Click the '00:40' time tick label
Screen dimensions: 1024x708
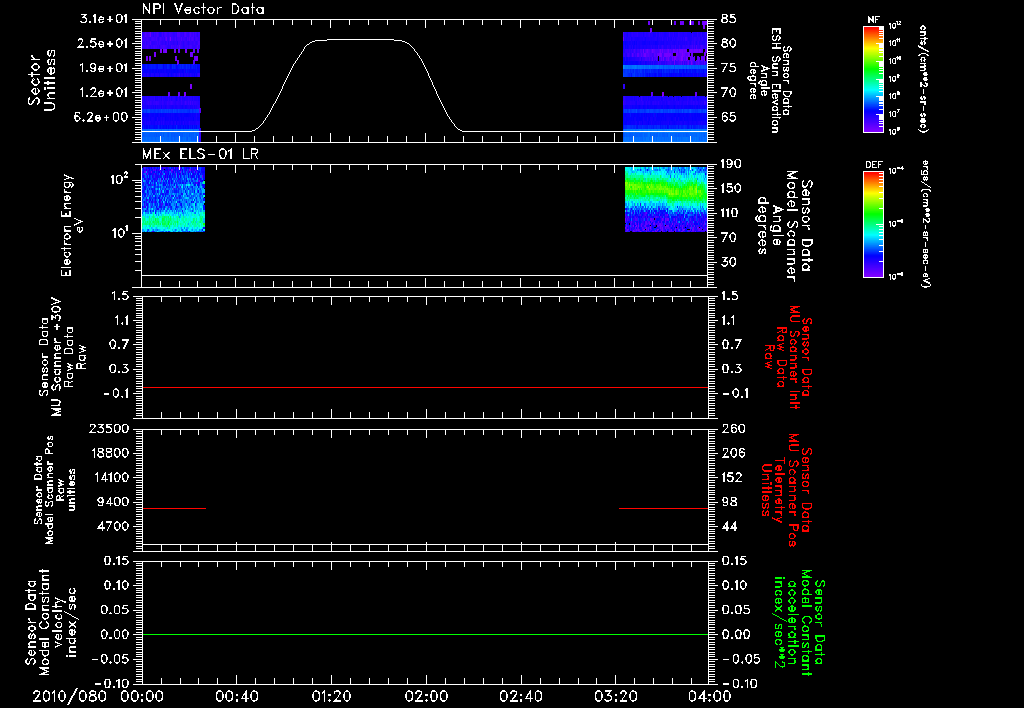point(236,696)
